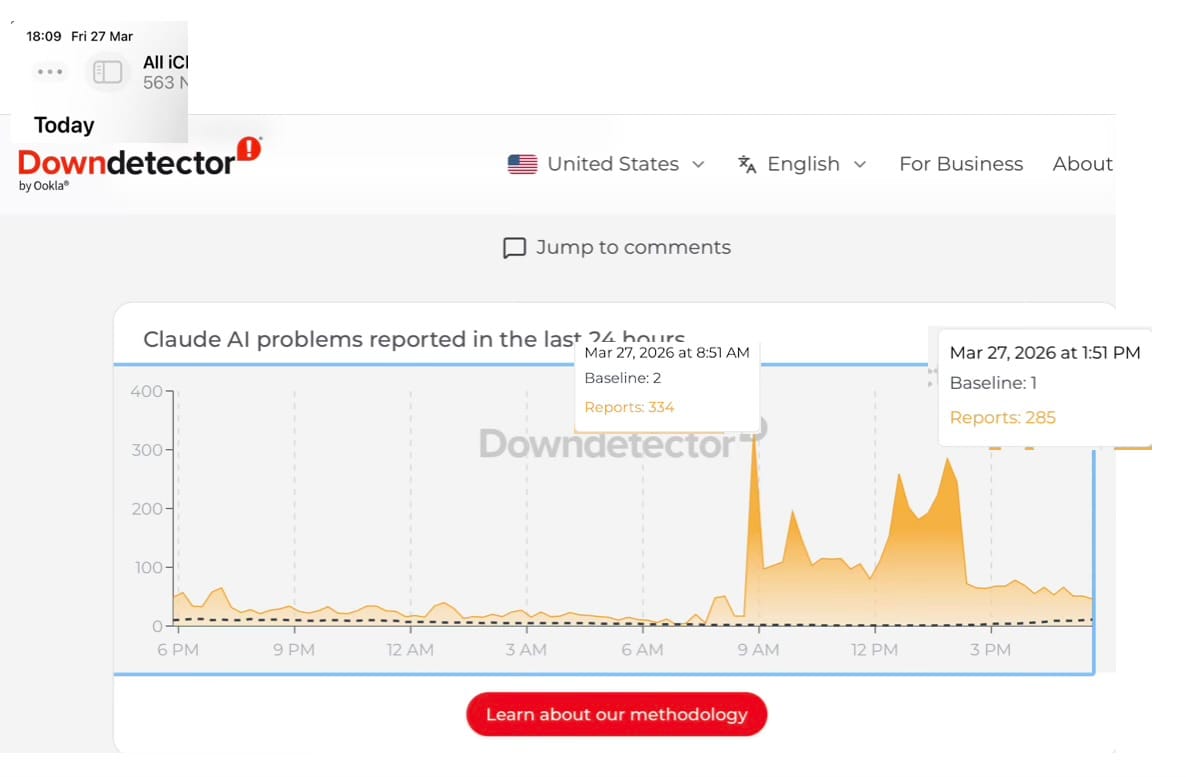Click the 12 AM x-axis label
Image resolution: width=1186 pixels, height=777 pixels.
click(410, 650)
